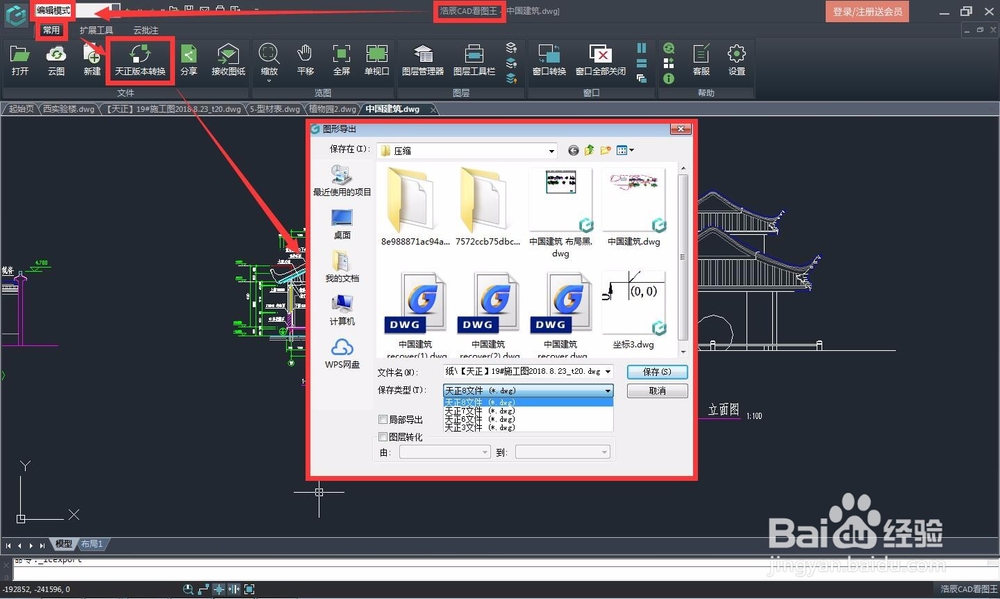Switch to the 云批注 ribbon tab
Viewport: 1000px width, 599px height.
click(145, 30)
